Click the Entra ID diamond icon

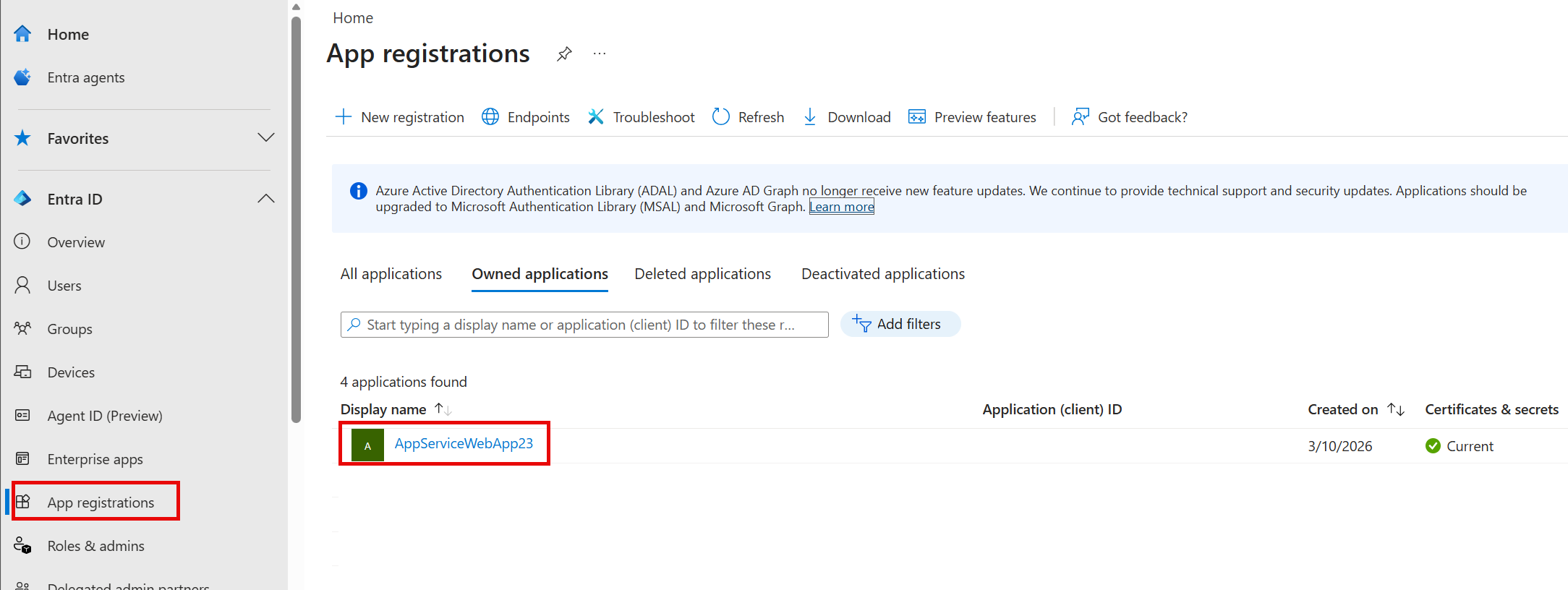[22, 199]
